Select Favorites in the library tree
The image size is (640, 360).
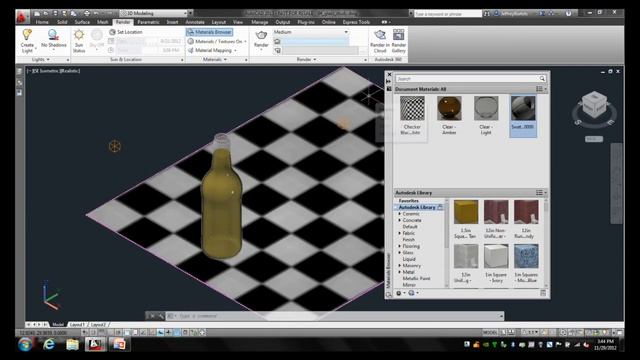pyautogui.click(x=409, y=201)
